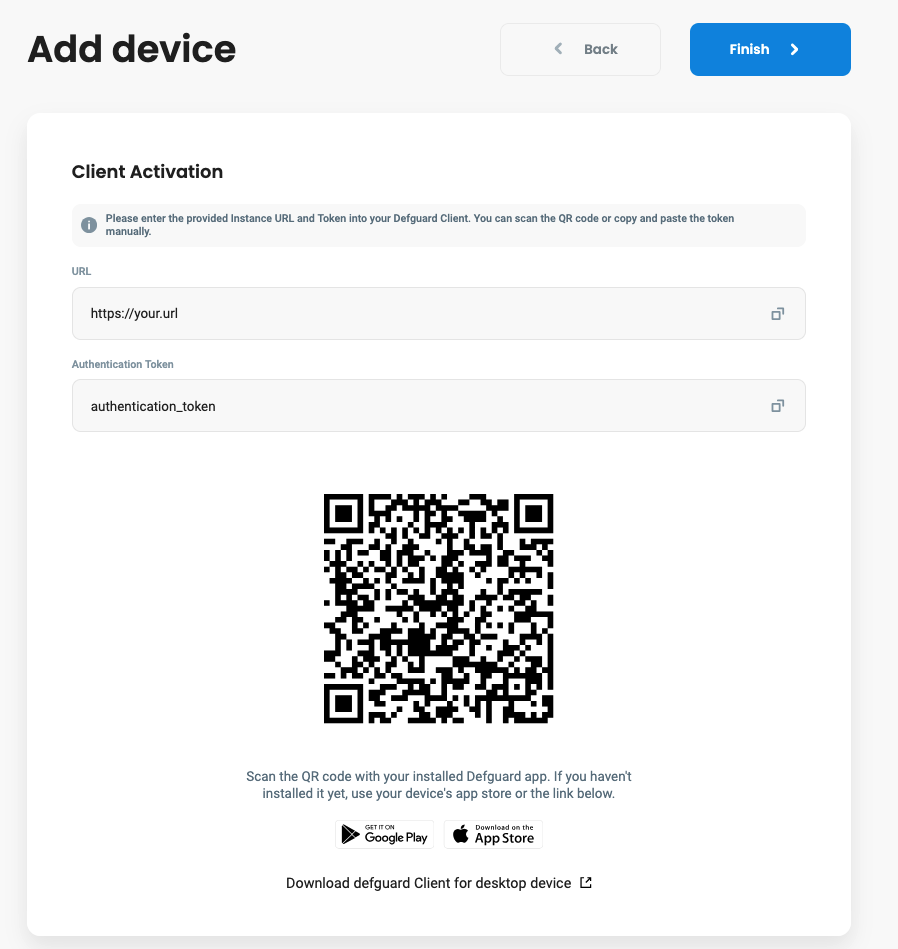Click the authentication_token field
The height and width of the screenshot is (949, 898).
pos(439,406)
